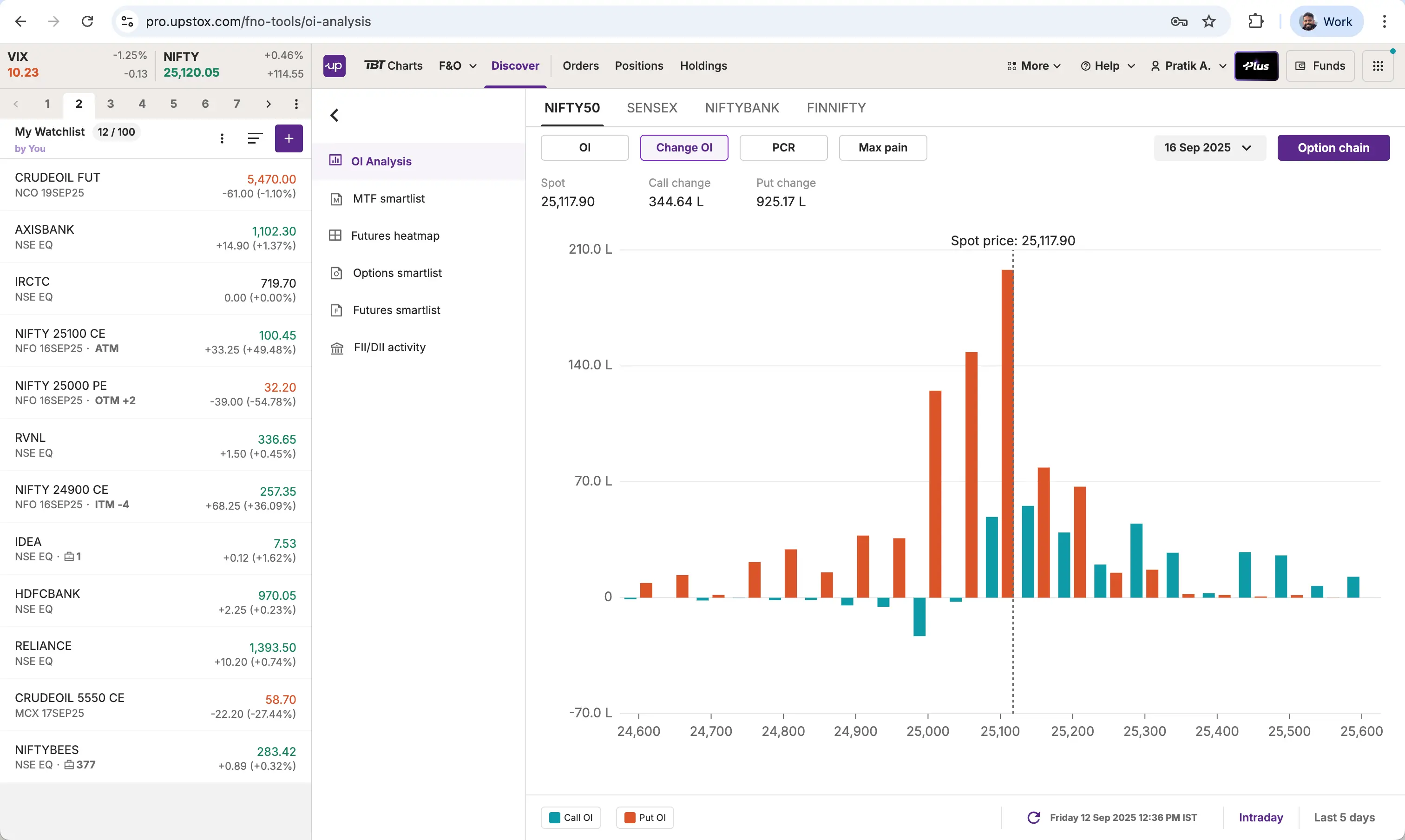Select NIFTY 25100 CE watchlist row

coord(155,341)
